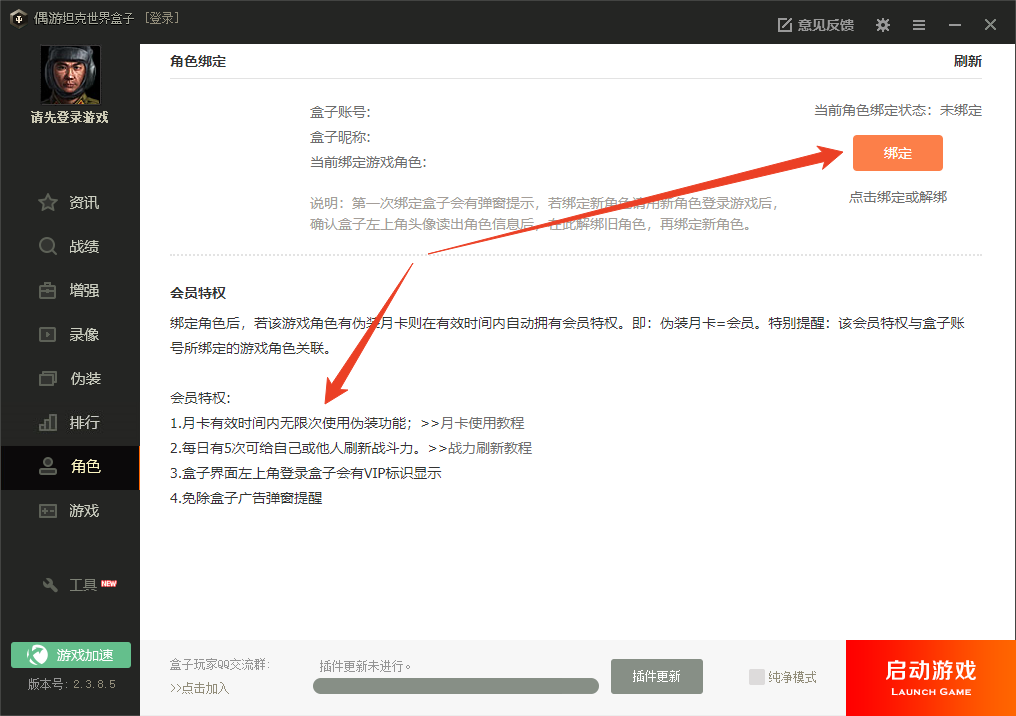Click the 插件更新 button
This screenshot has height=716, width=1016.
point(656,677)
